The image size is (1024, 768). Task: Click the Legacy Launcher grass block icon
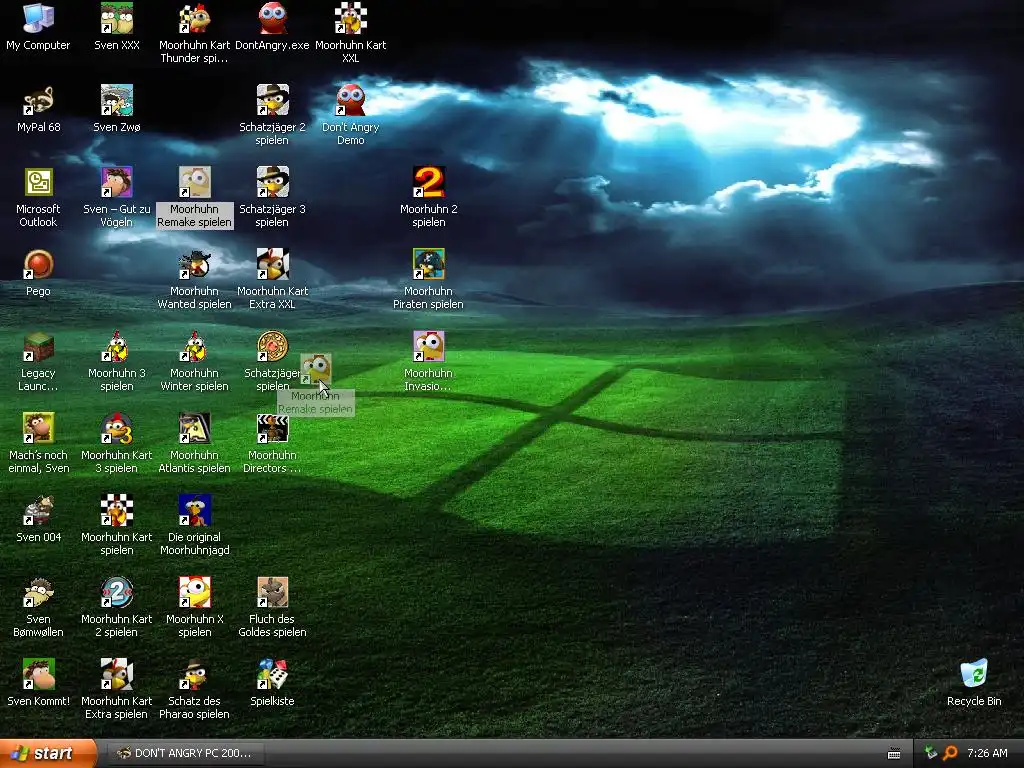38,346
